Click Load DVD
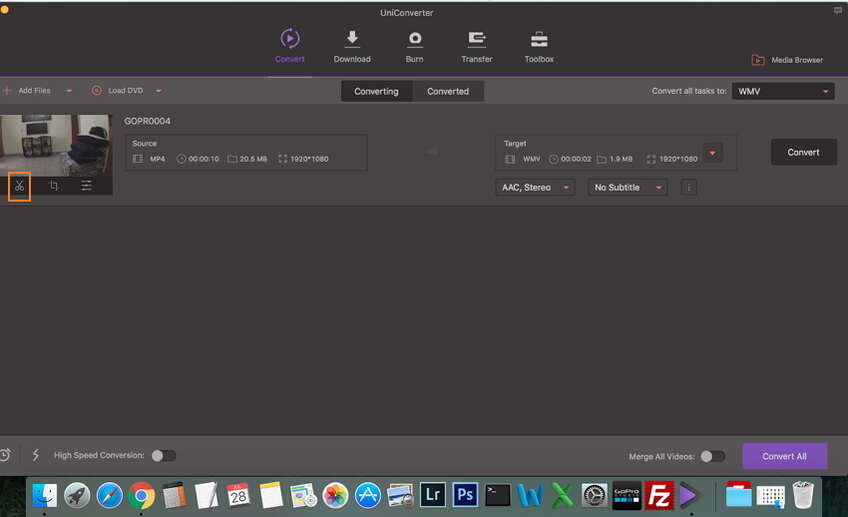 tap(117, 91)
